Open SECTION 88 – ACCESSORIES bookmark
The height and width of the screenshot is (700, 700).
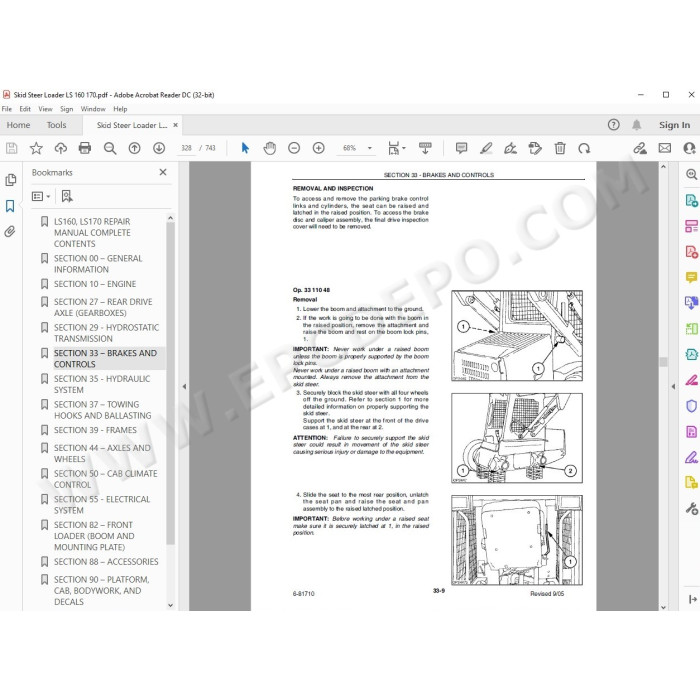coord(106,562)
